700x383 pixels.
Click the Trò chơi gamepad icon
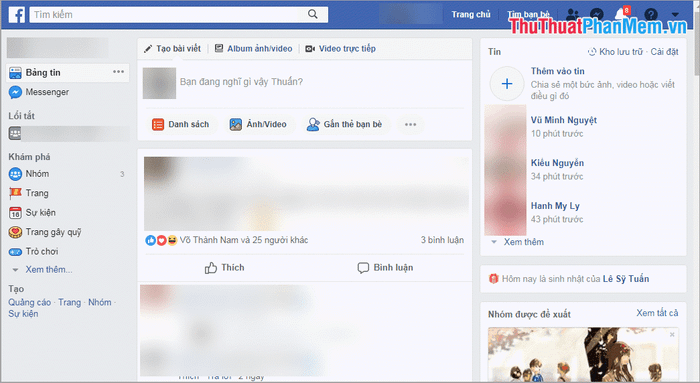click(15, 252)
